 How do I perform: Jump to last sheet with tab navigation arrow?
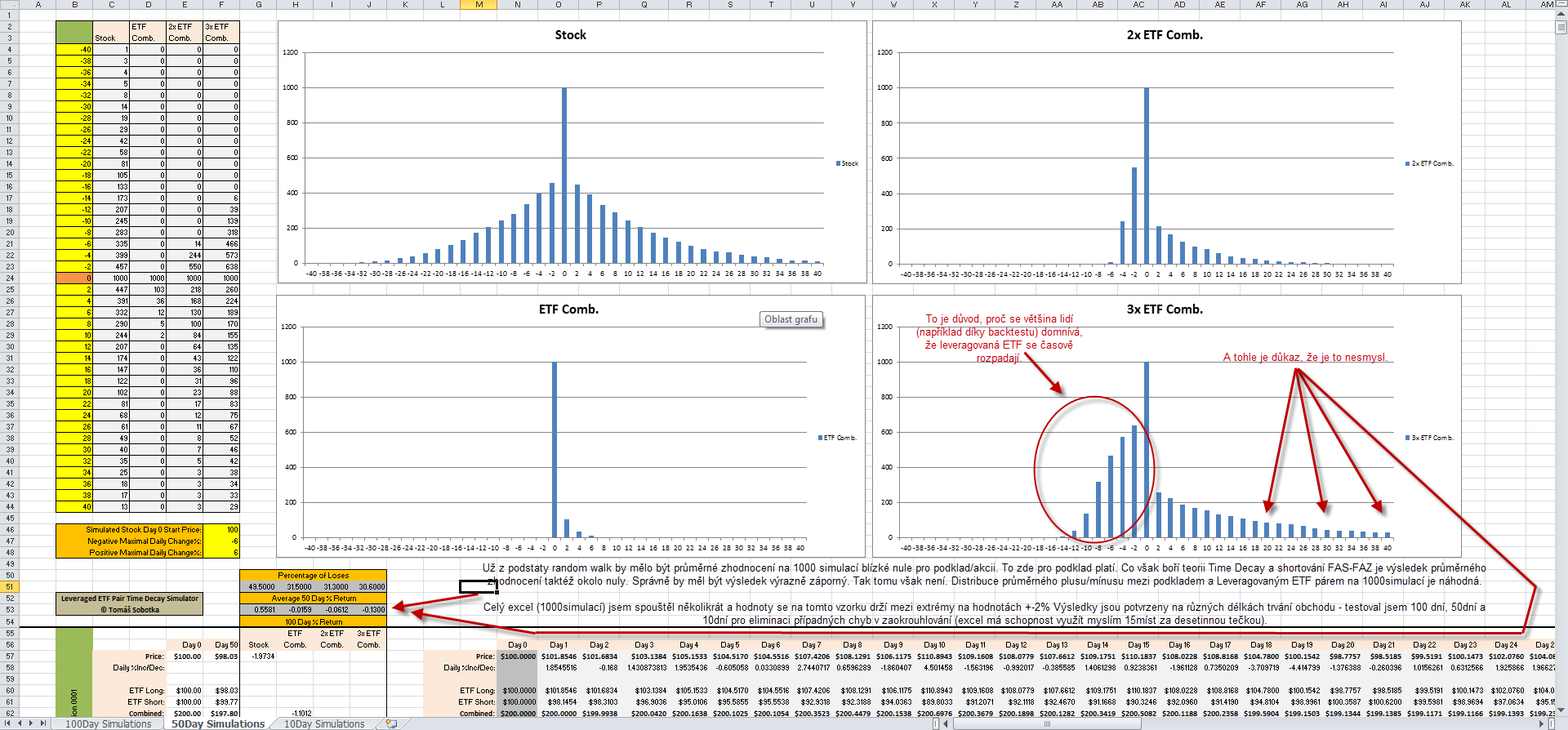coord(44,723)
